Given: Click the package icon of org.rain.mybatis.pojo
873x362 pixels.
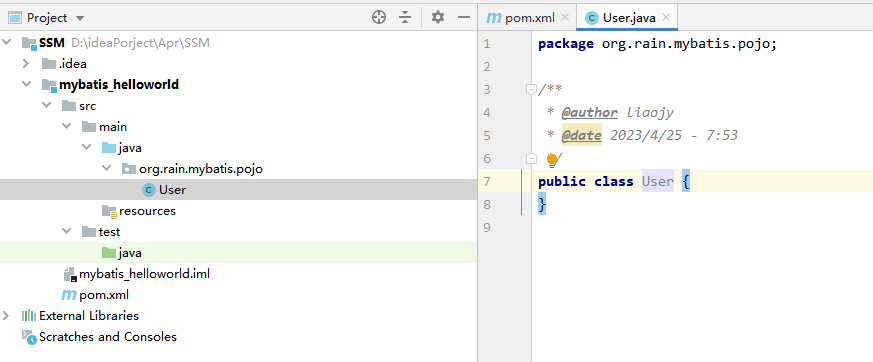Looking at the screenshot, I should (129, 169).
